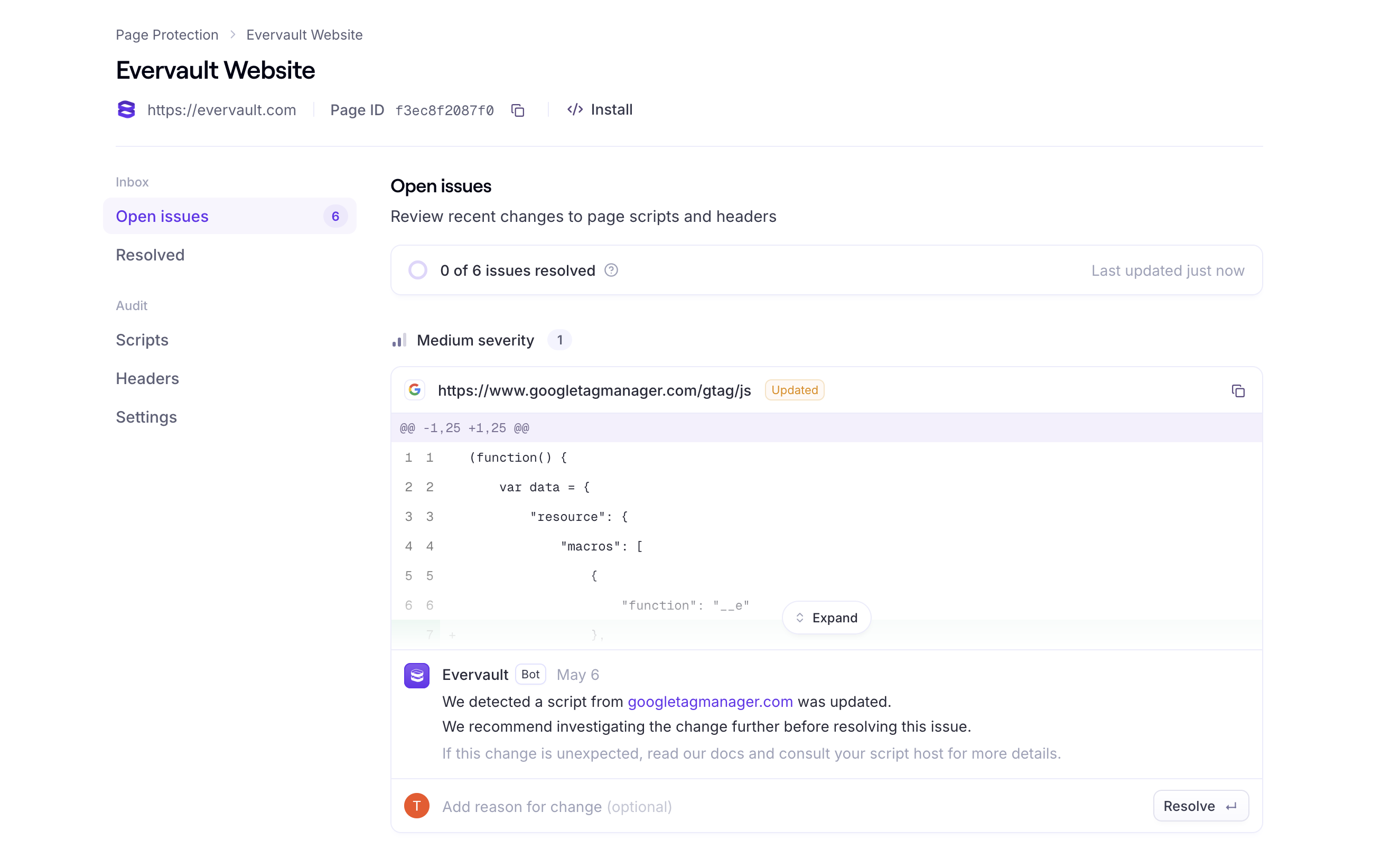Copy the googletagmanager script URL
The width and height of the screenshot is (1400, 859).
pyautogui.click(x=1237, y=391)
